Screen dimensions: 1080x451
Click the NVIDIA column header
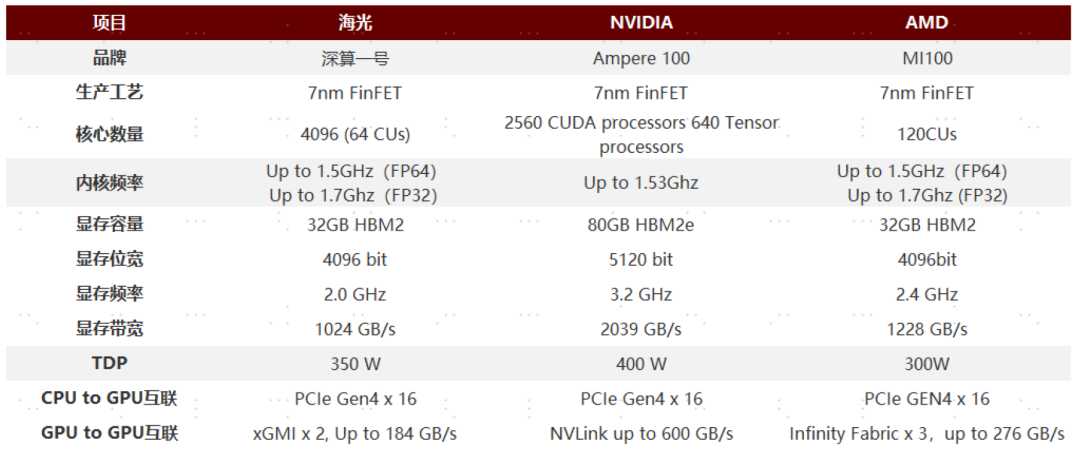pyautogui.click(x=641, y=22)
